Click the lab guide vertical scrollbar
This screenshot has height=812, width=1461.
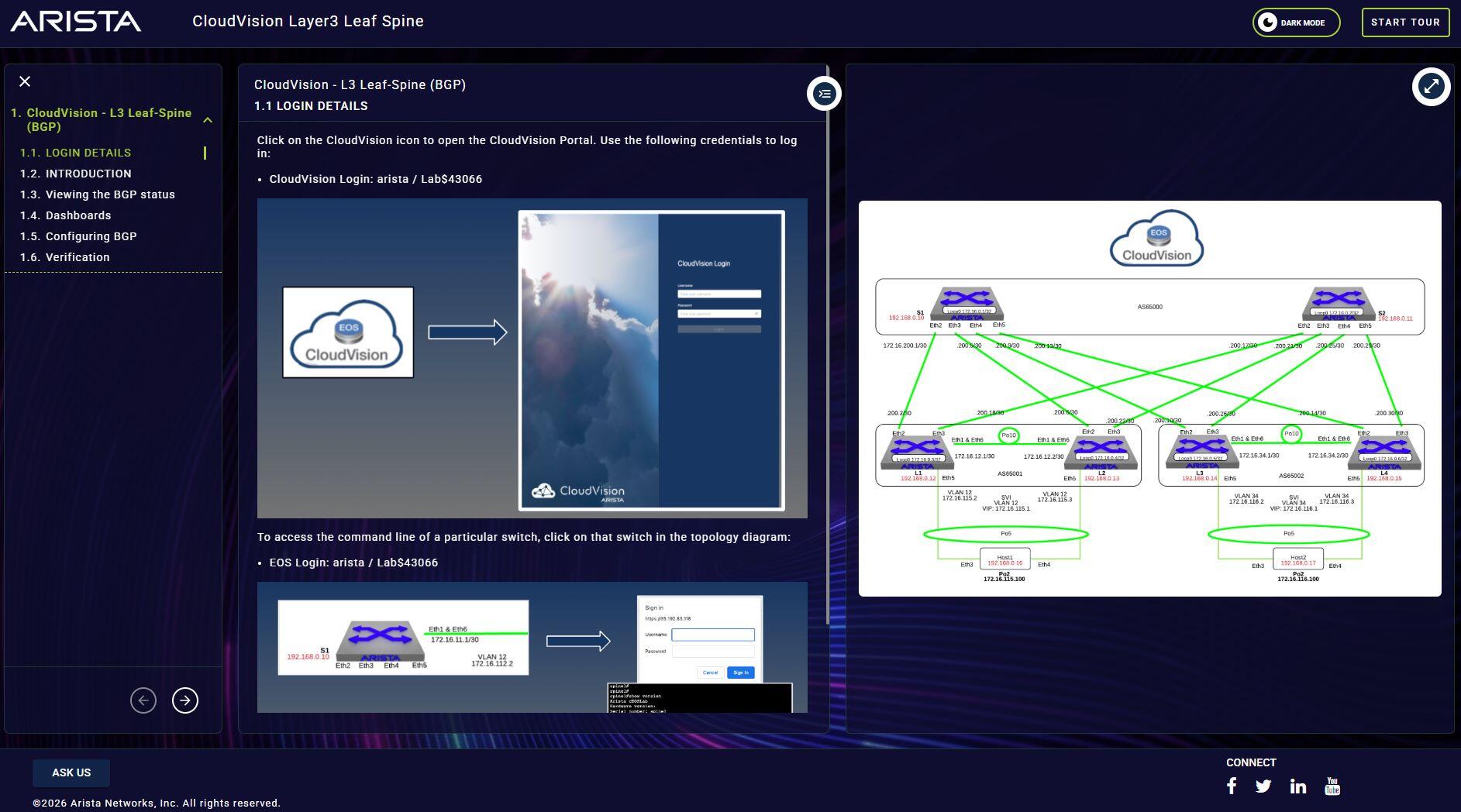(827, 349)
